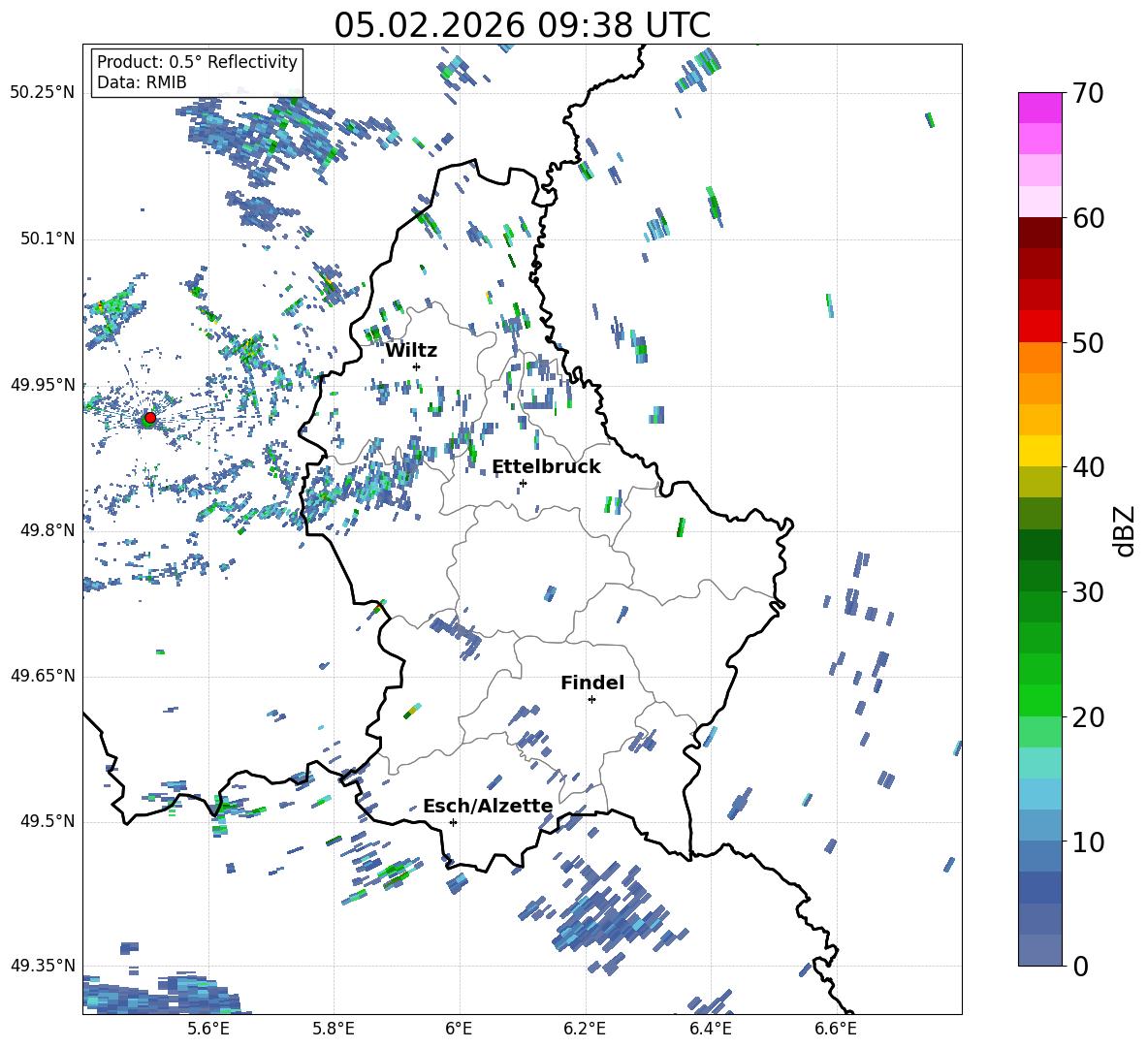Click the 6.2°E longitude tick label
The image size is (1148, 1048).
coord(585,1029)
